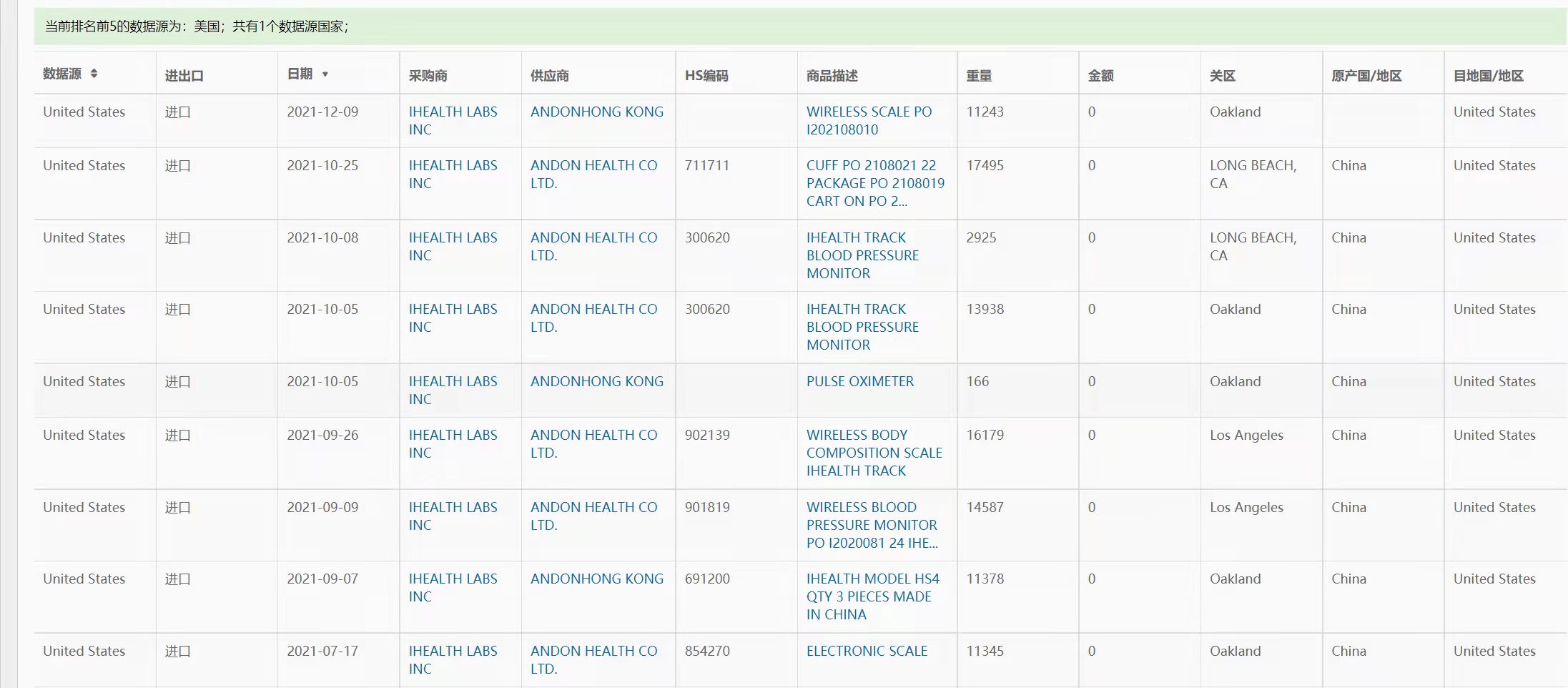The width and height of the screenshot is (1568, 688).
Task: Click the green banner text about 数据源国家
Action: (197, 26)
